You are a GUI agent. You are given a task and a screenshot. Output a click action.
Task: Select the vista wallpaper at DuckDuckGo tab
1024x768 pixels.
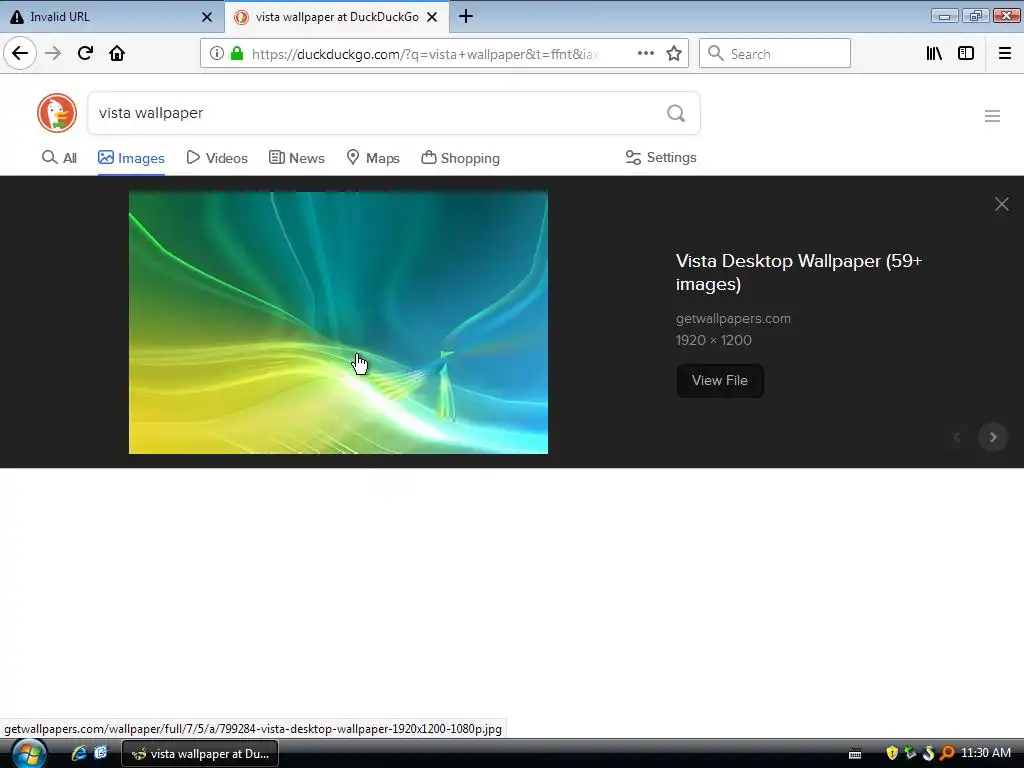(337, 17)
